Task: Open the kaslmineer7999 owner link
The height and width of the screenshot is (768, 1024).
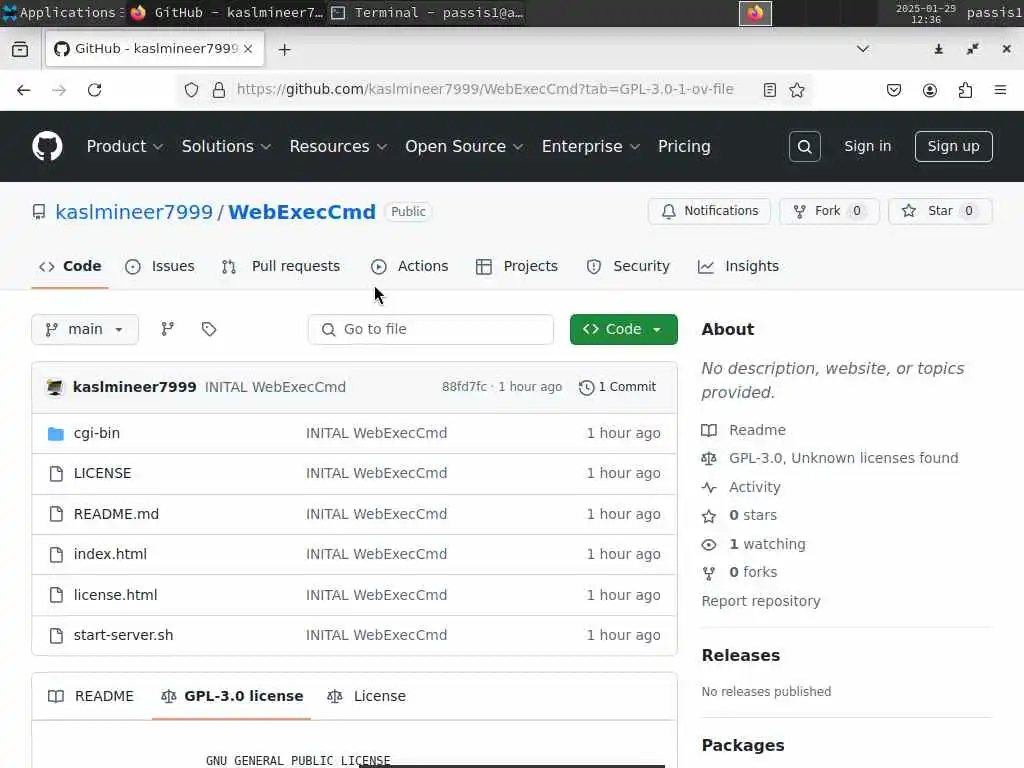Action: (134, 212)
